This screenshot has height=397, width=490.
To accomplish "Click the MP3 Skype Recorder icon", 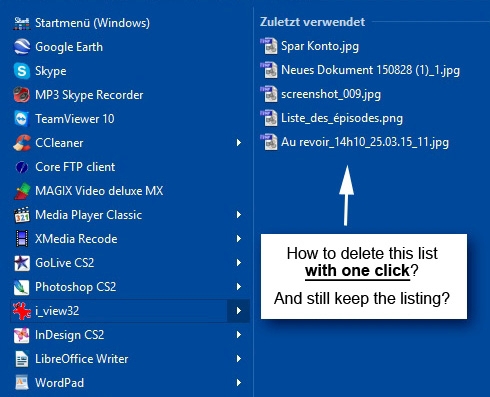I will pos(22,95).
